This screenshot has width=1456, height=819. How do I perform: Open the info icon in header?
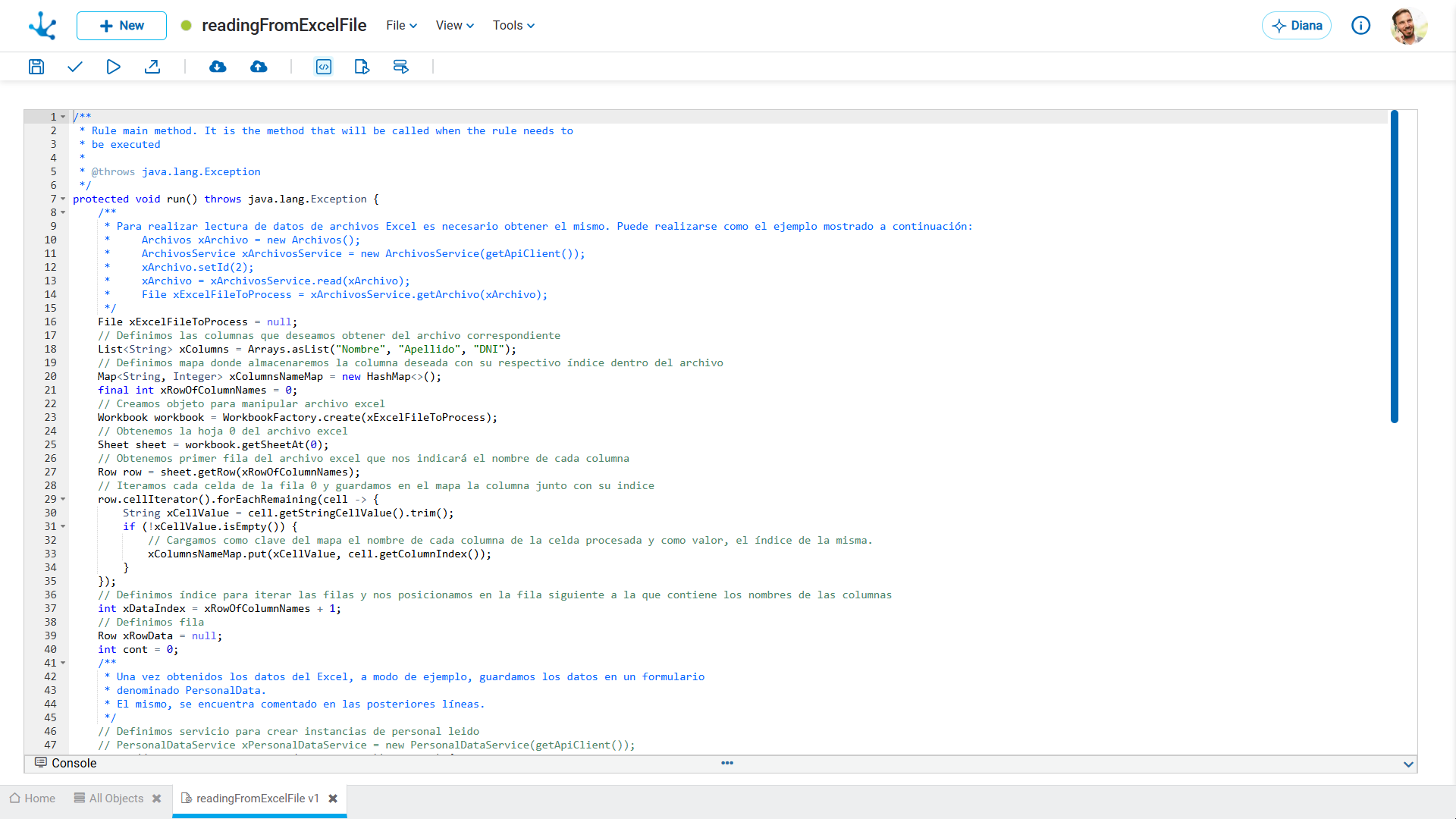pos(1360,26)
